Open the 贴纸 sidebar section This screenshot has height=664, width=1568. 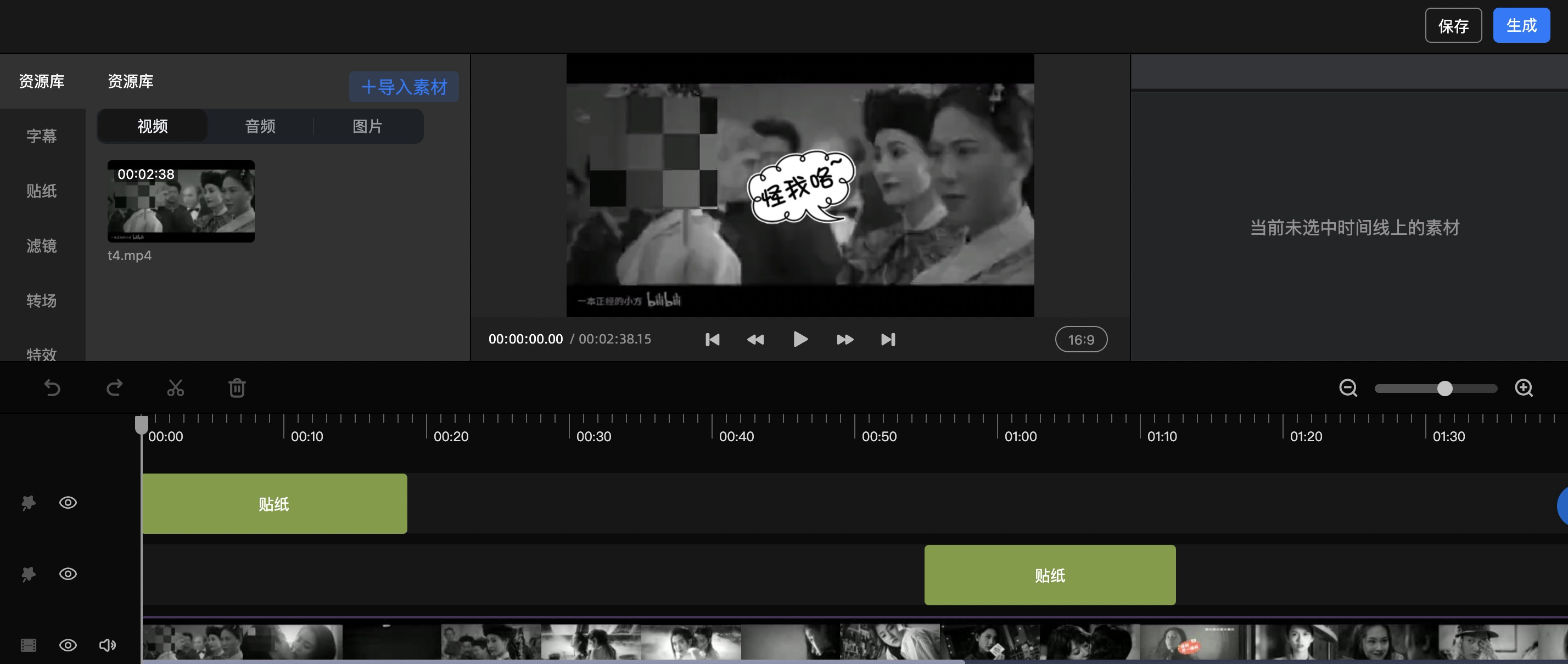coord(42,191)
